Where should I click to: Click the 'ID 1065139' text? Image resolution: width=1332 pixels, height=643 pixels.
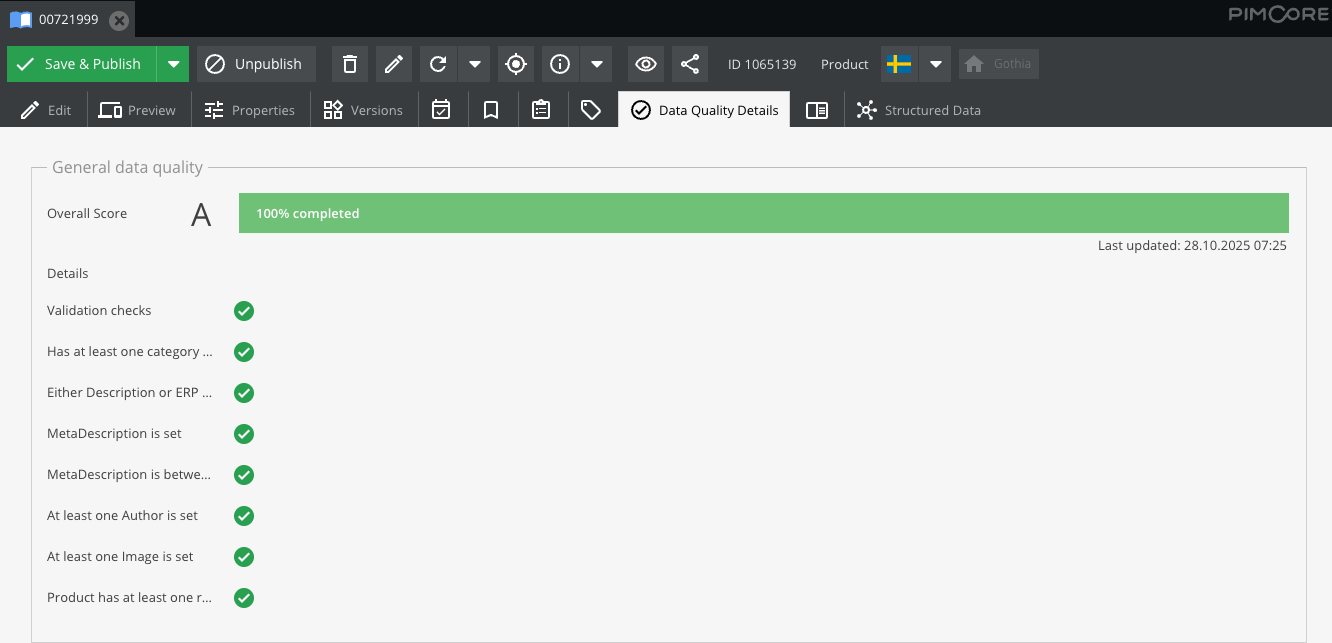pyautogui.click(x=762, y=64)
